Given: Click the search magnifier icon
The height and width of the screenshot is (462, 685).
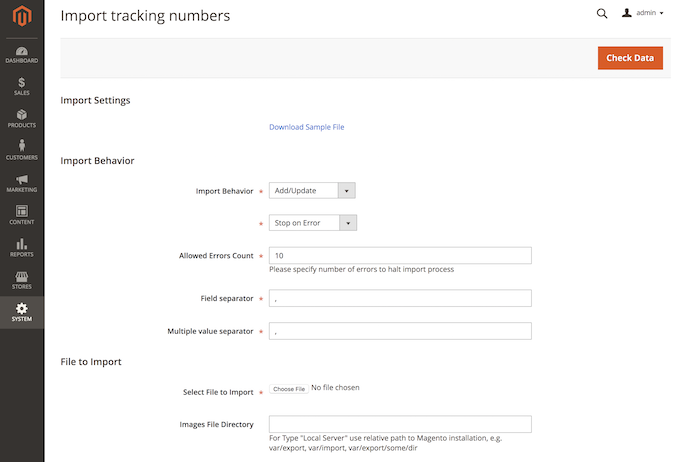Looking at the screenshot, I should [x=602, y=14].
